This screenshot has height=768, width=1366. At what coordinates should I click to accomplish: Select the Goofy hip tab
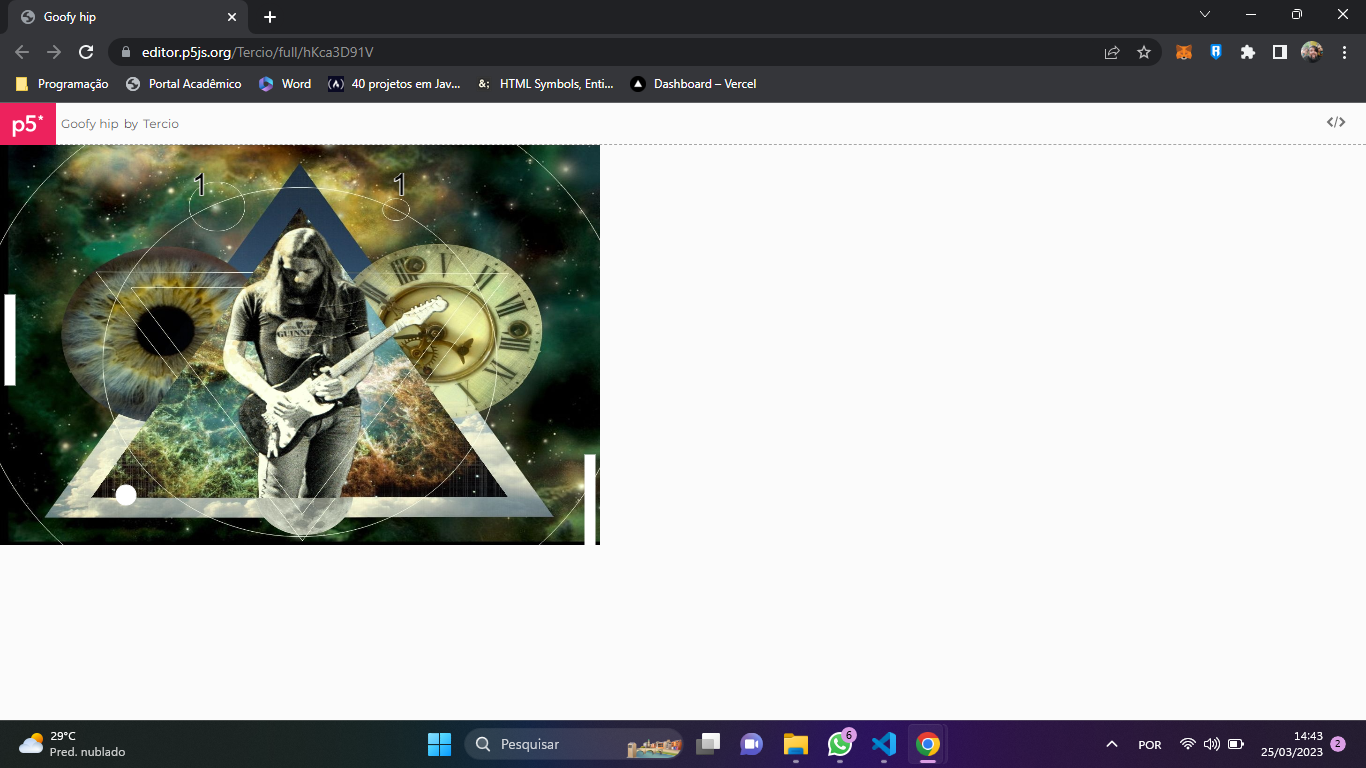tap(128, 17)
